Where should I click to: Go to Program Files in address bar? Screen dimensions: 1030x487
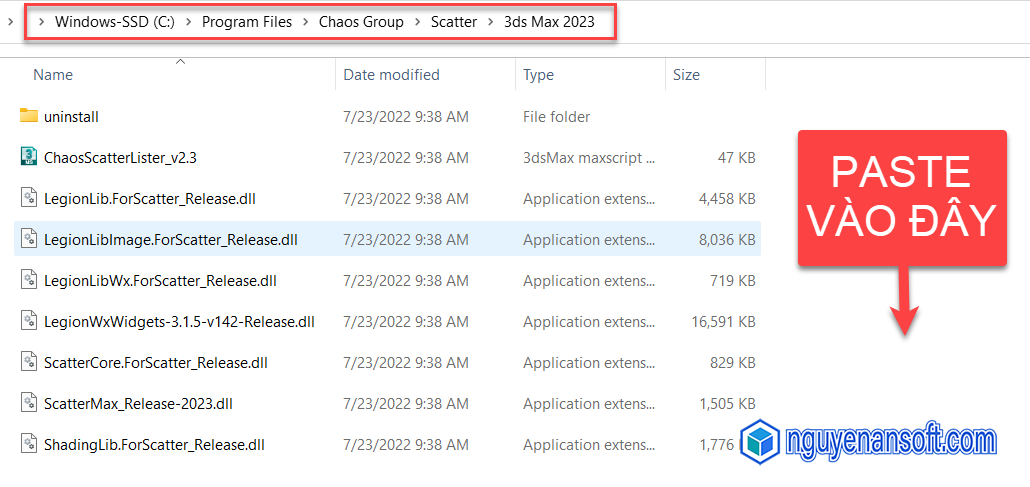246,22
